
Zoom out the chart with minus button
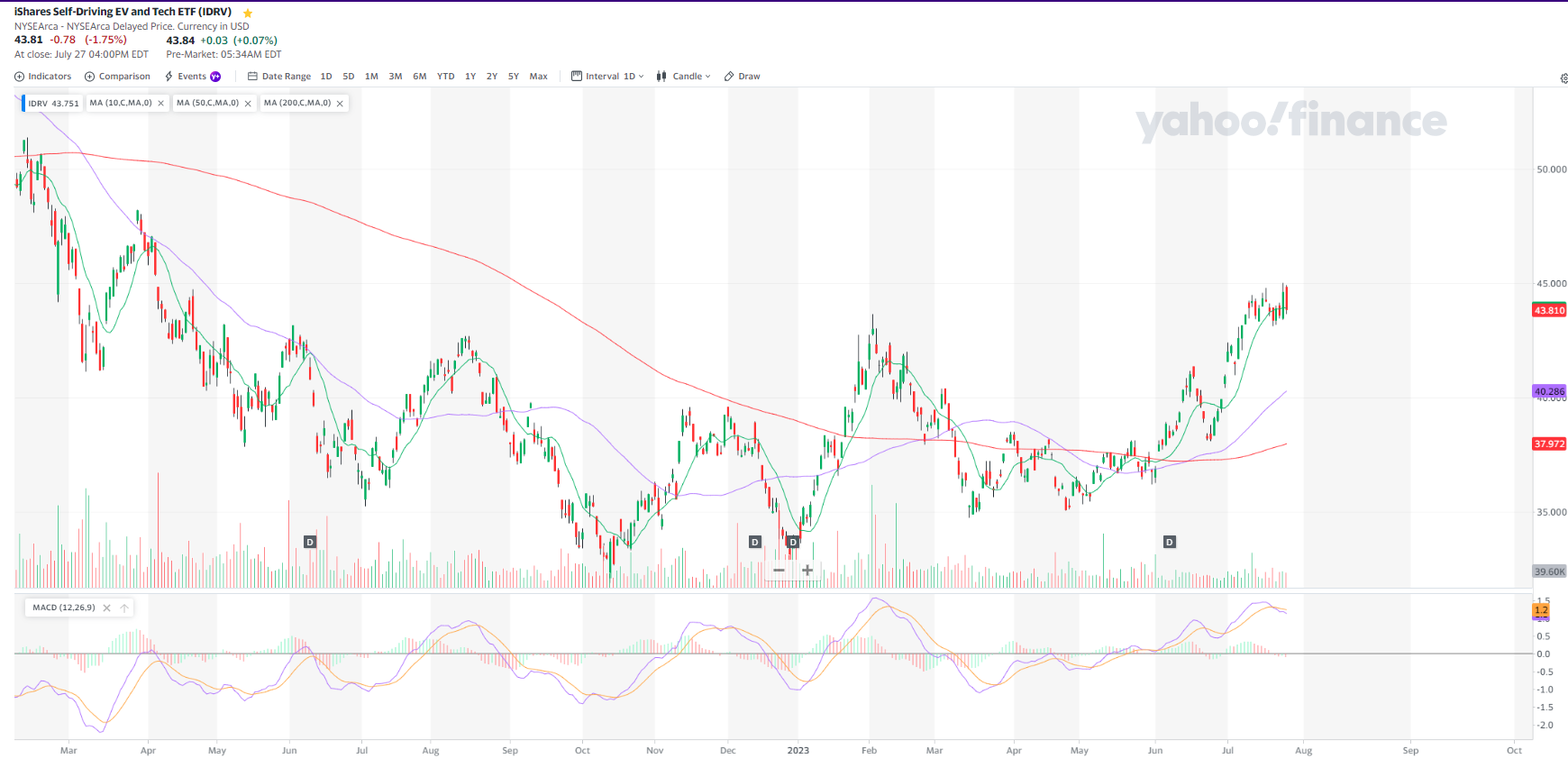pyautogui.click(x=779, y=571)
